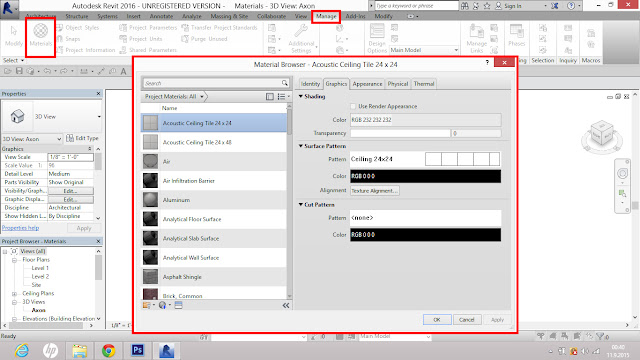Image resolution: width=640 pixels, height=360 pixels.
Task: Click the Material Browser help question mark
Action: click(487, 62)
